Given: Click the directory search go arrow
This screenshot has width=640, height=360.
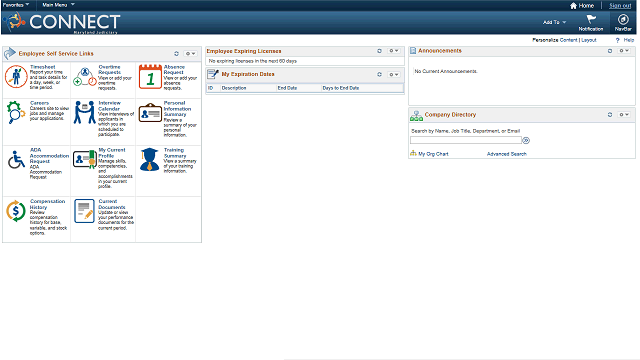Looking at the screenshot, I should (526, 140).
